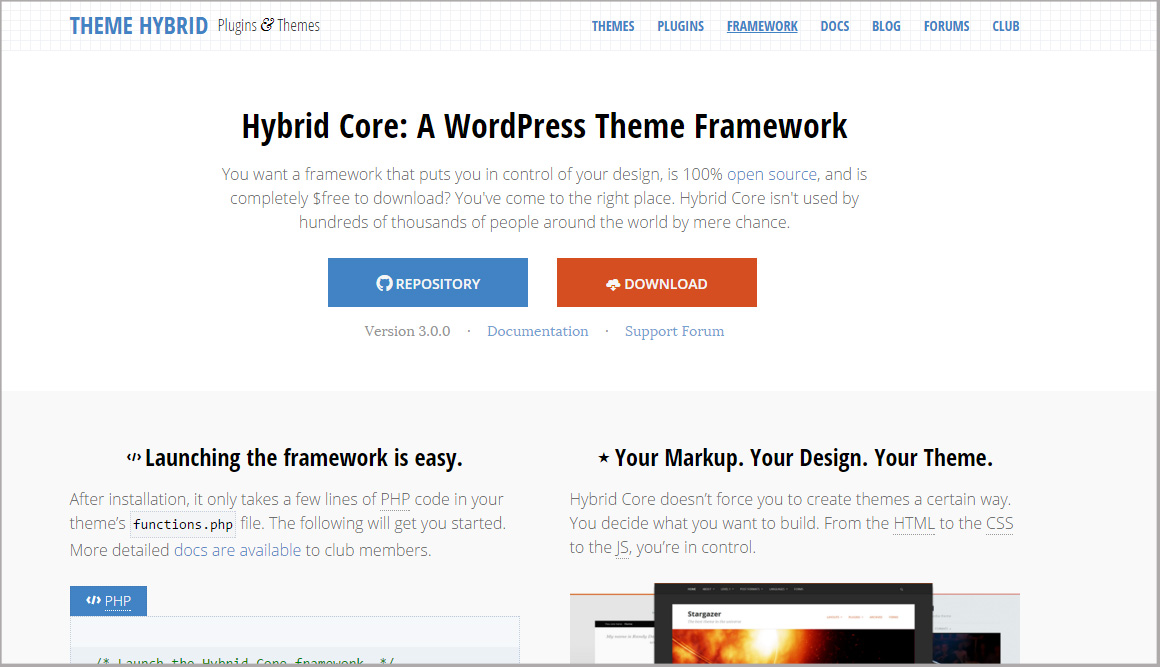Image resolution: width=1160 pixels, height=667 pixels.
Task: Select the PHP code tab
Action: coord(109,600)
